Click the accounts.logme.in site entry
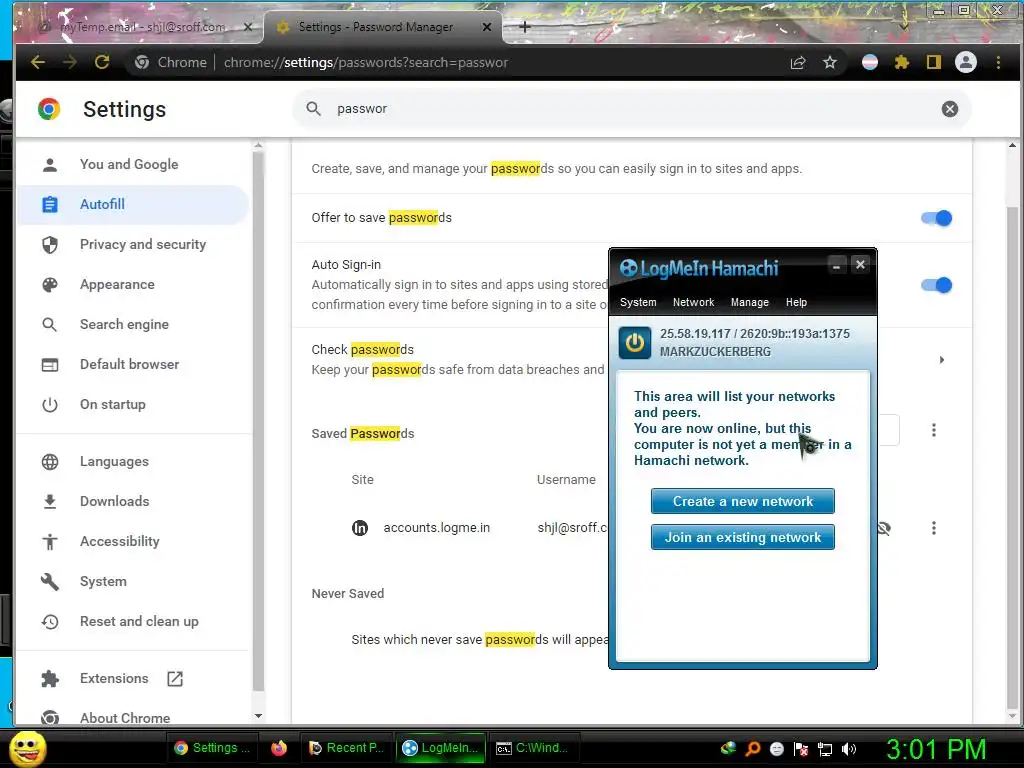The width and height of the screenshot is (1024, 768). [x=436, y=528]
